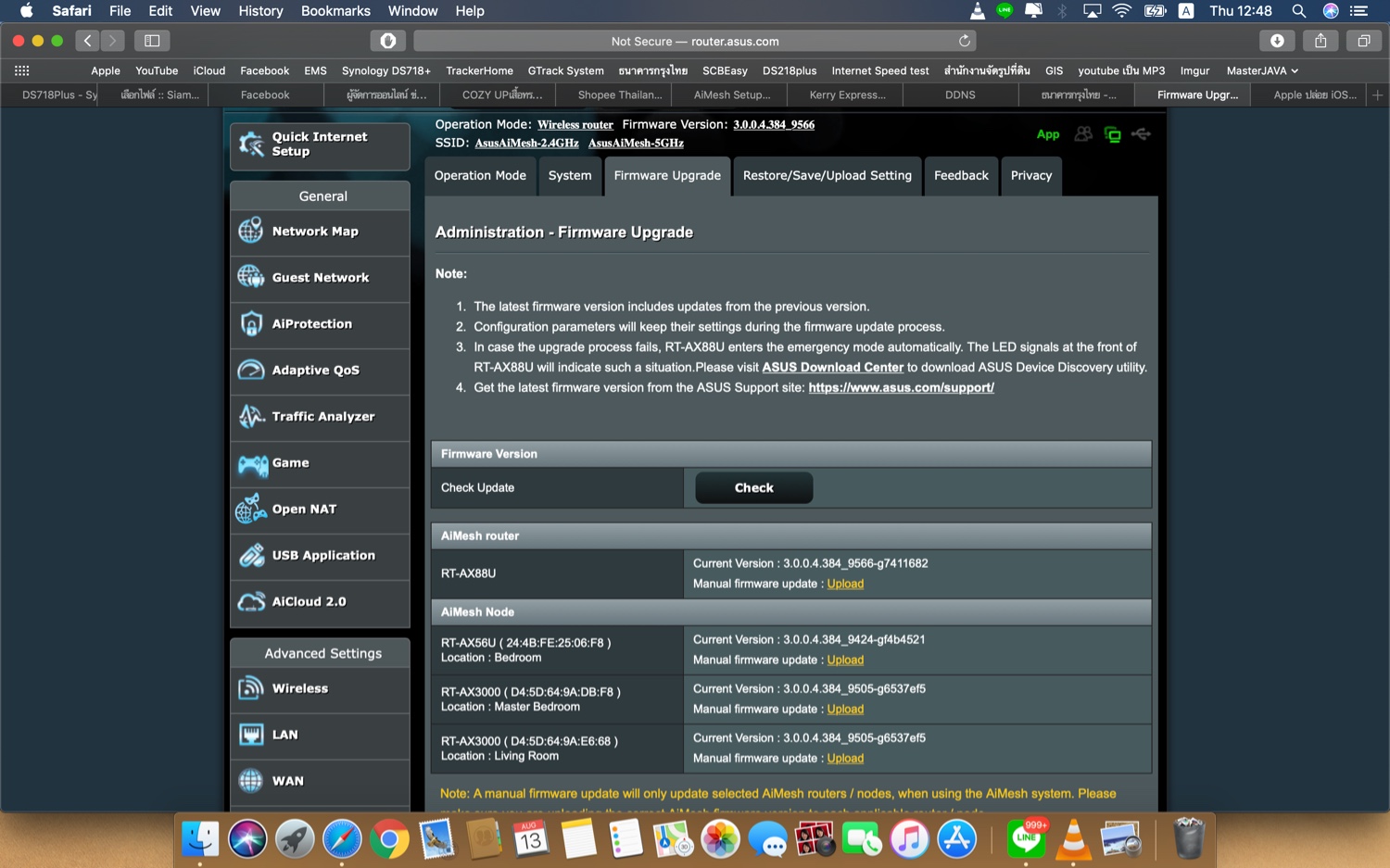Open WAN advanced settings
This screenshot has width=1390, height=868.
click(x=320, y=782)
